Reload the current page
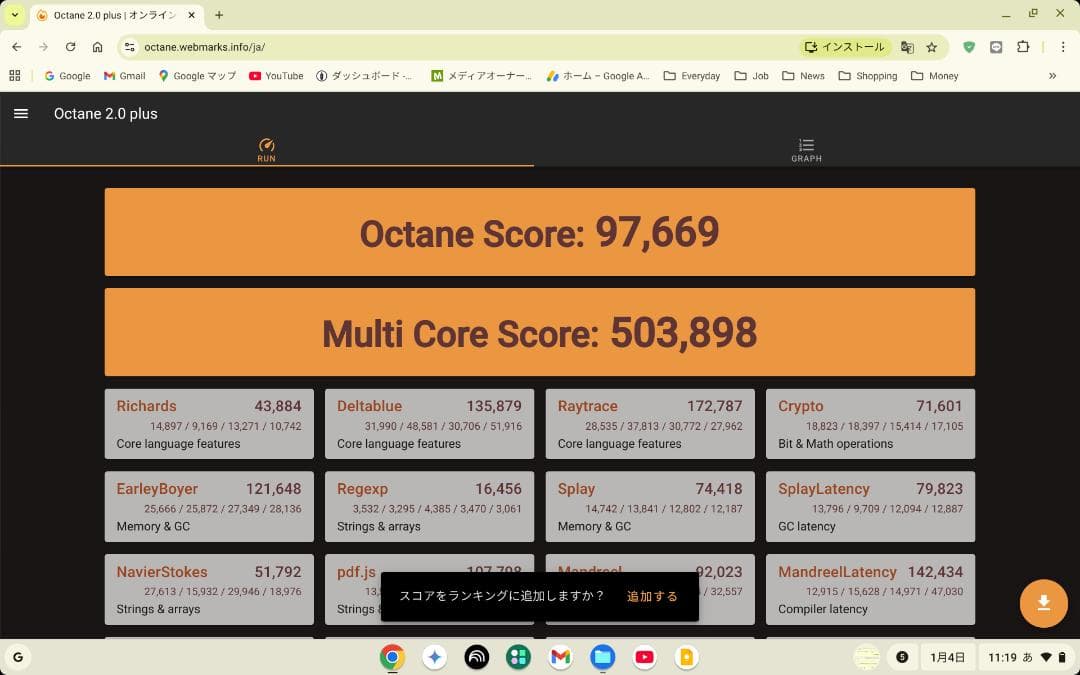 (x=70, y=46)
